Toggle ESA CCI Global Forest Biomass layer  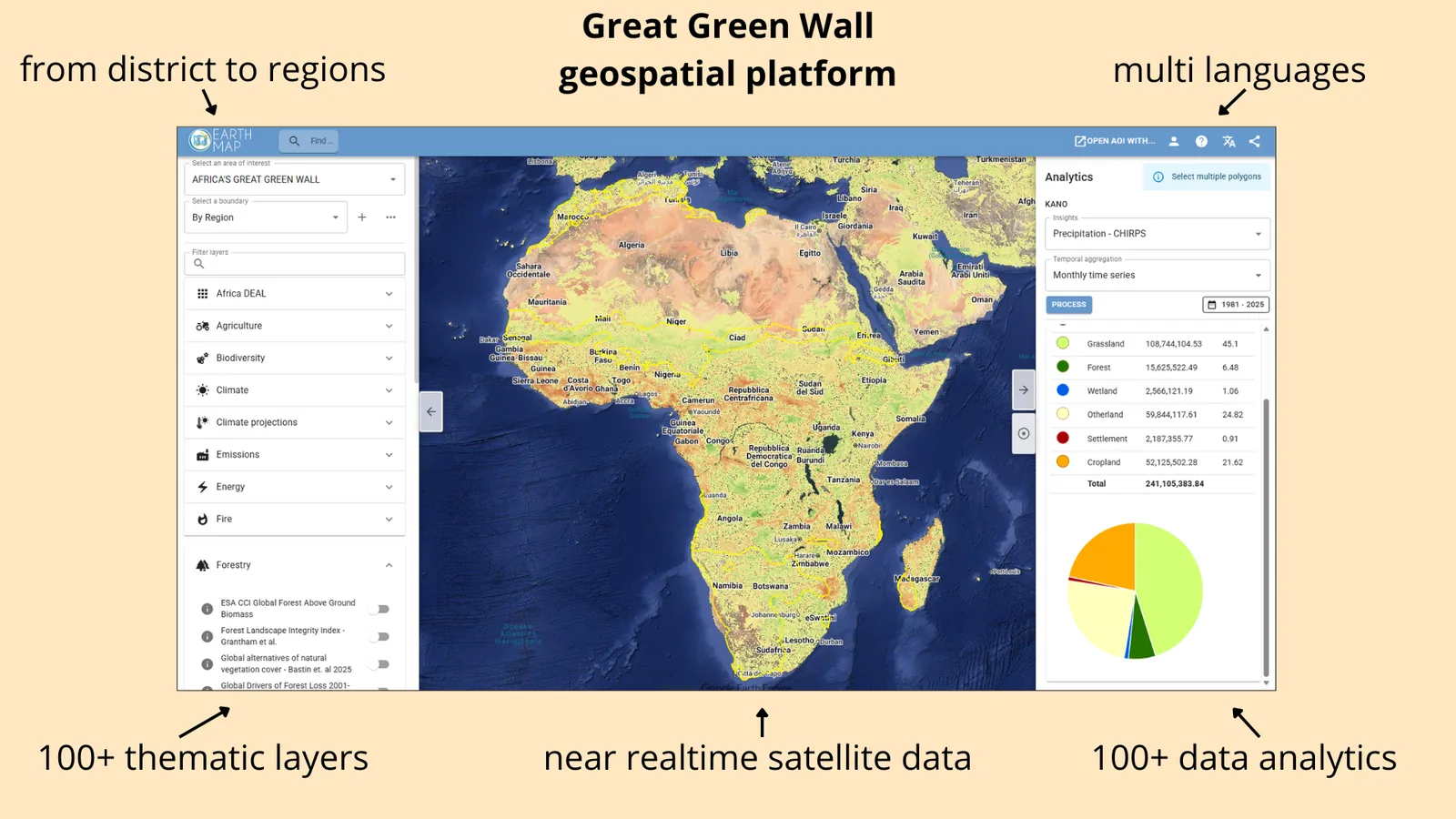click(x=382, y=609)
